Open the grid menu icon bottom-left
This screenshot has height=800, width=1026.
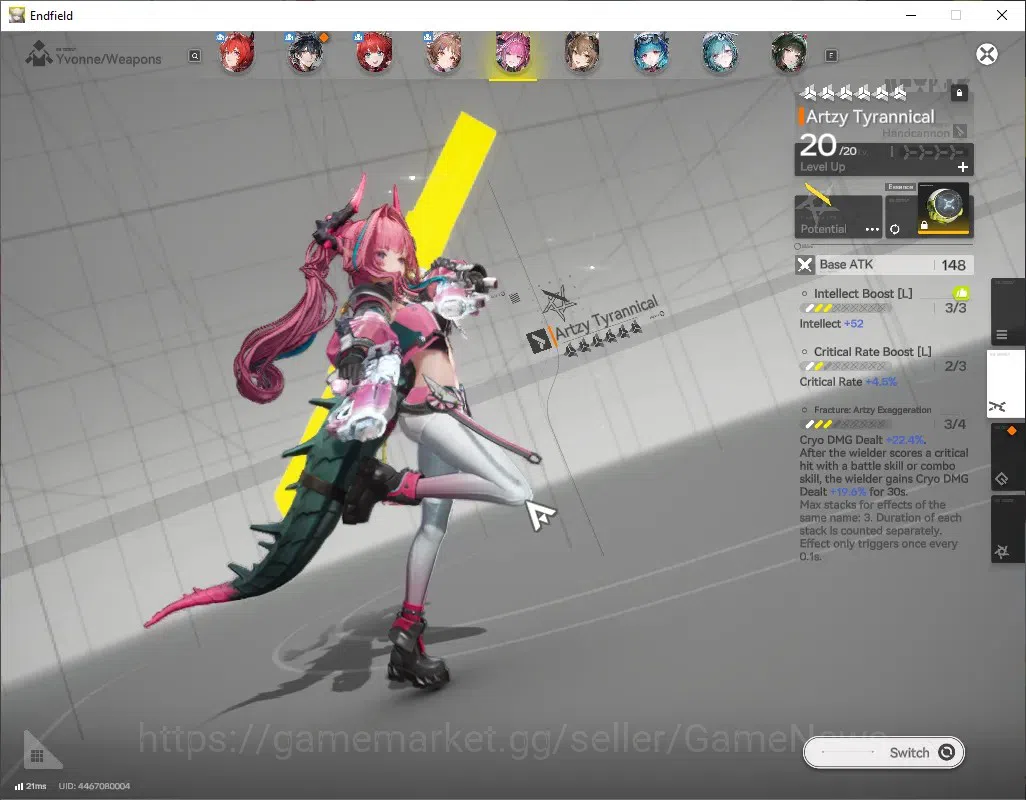37,756
